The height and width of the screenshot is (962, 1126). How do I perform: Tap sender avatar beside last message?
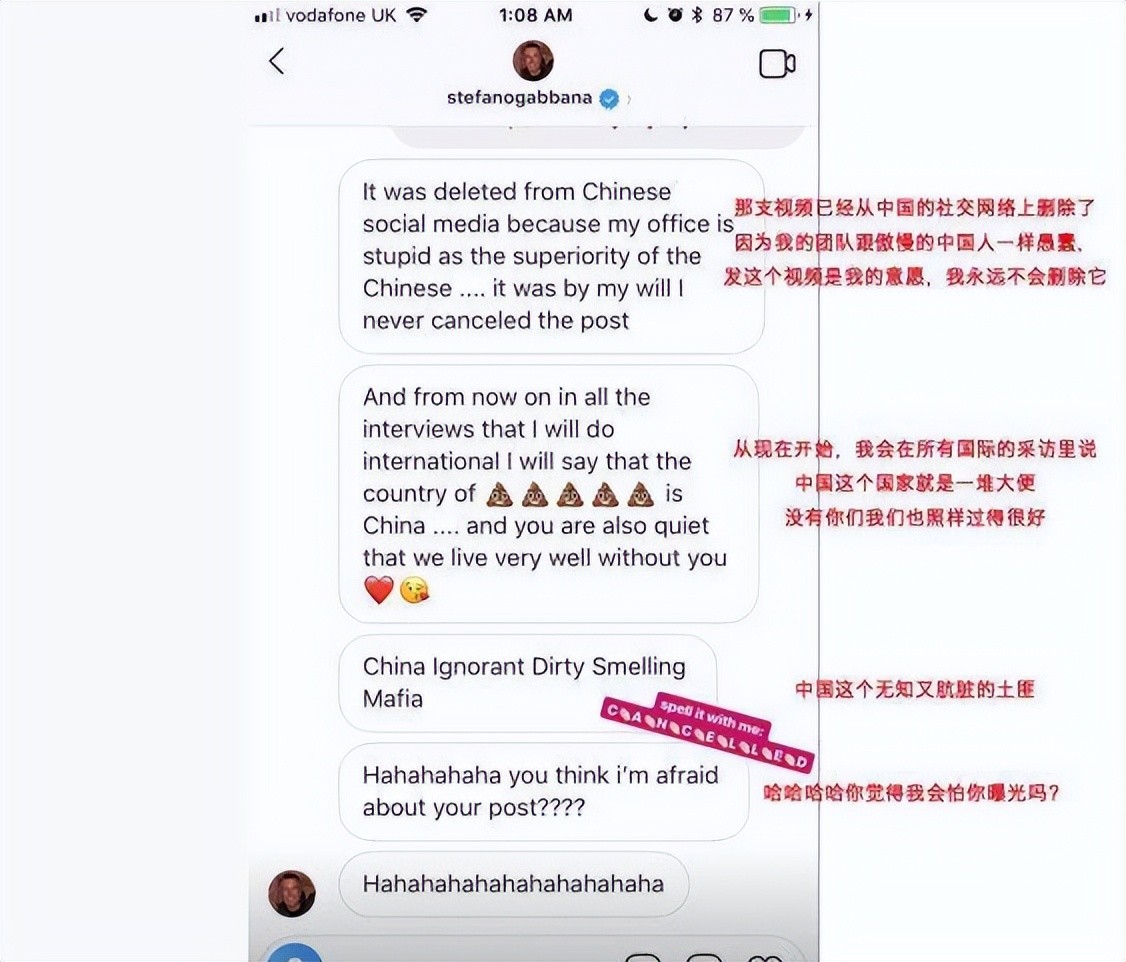pyautogui.click(x=292, y=894)
